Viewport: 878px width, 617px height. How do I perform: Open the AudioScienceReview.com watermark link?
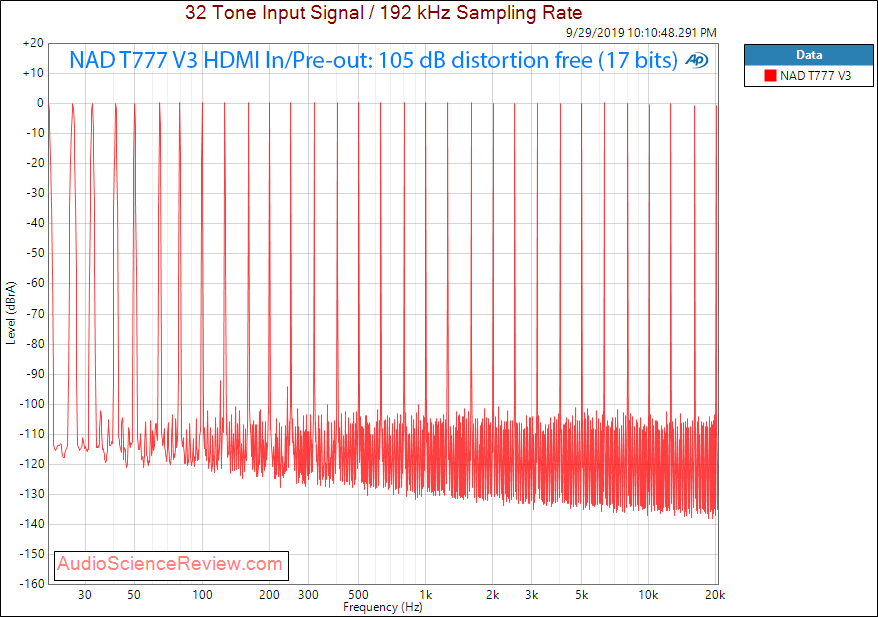coord(170,563)
